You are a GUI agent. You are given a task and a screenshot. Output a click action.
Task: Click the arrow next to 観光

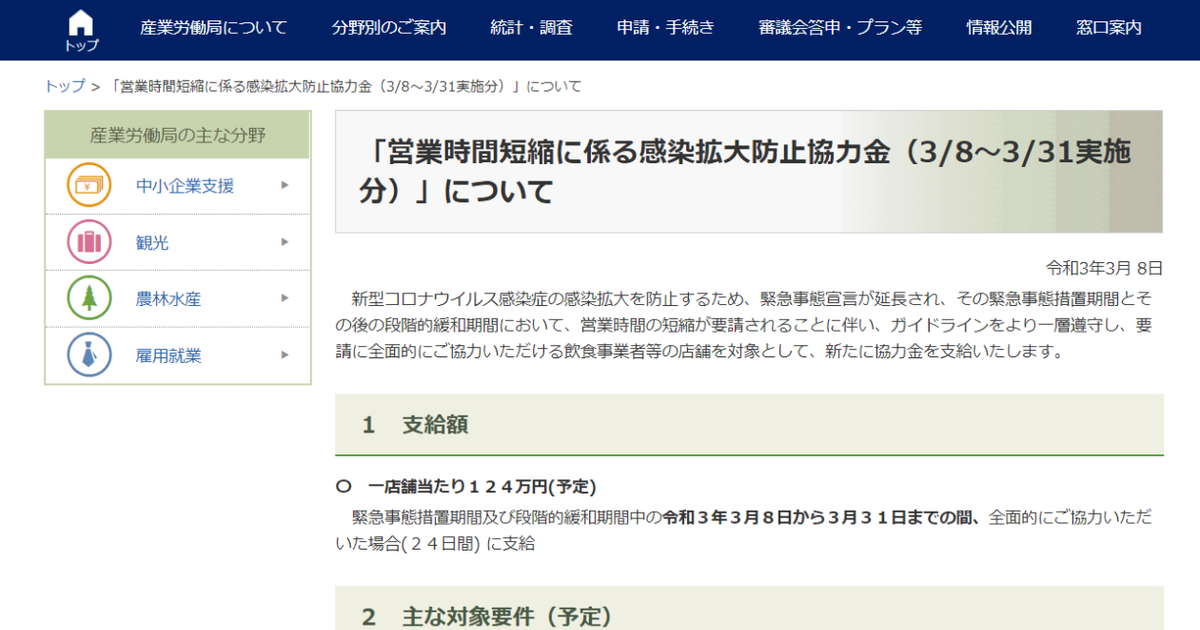coord(285,242)
